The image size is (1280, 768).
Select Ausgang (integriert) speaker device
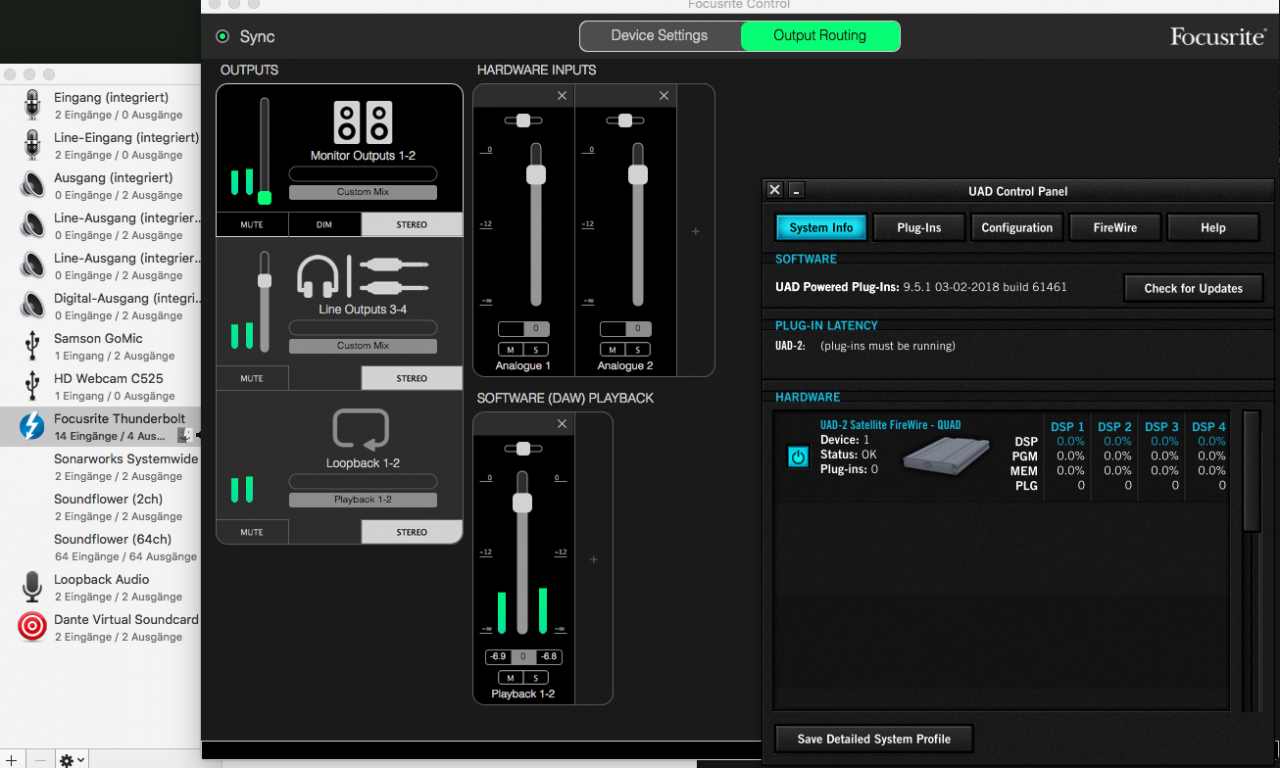click(32, 185)
